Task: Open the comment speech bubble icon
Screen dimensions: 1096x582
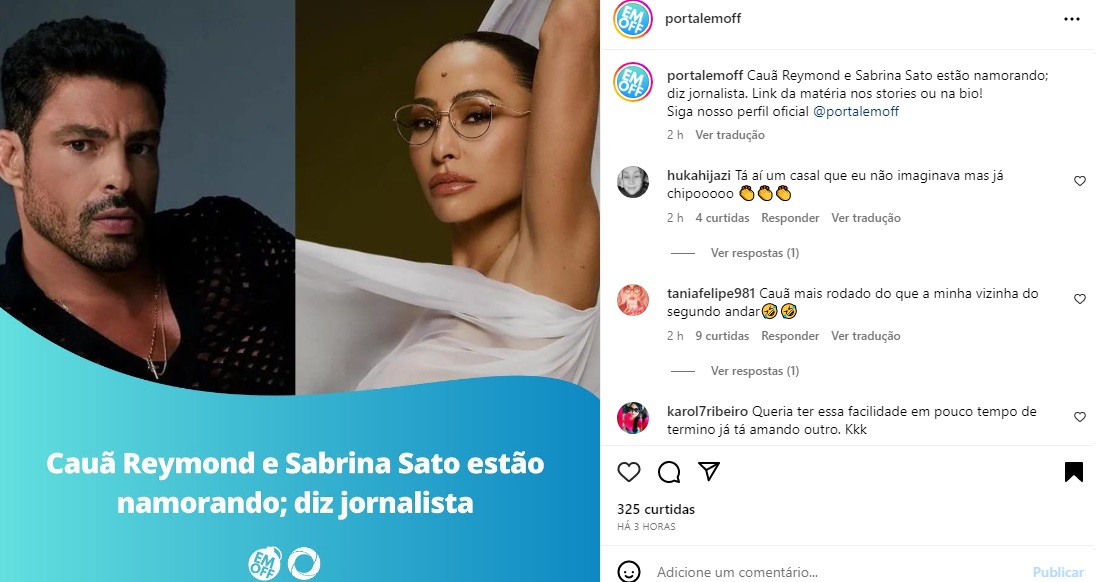Action: click(669, 472)
